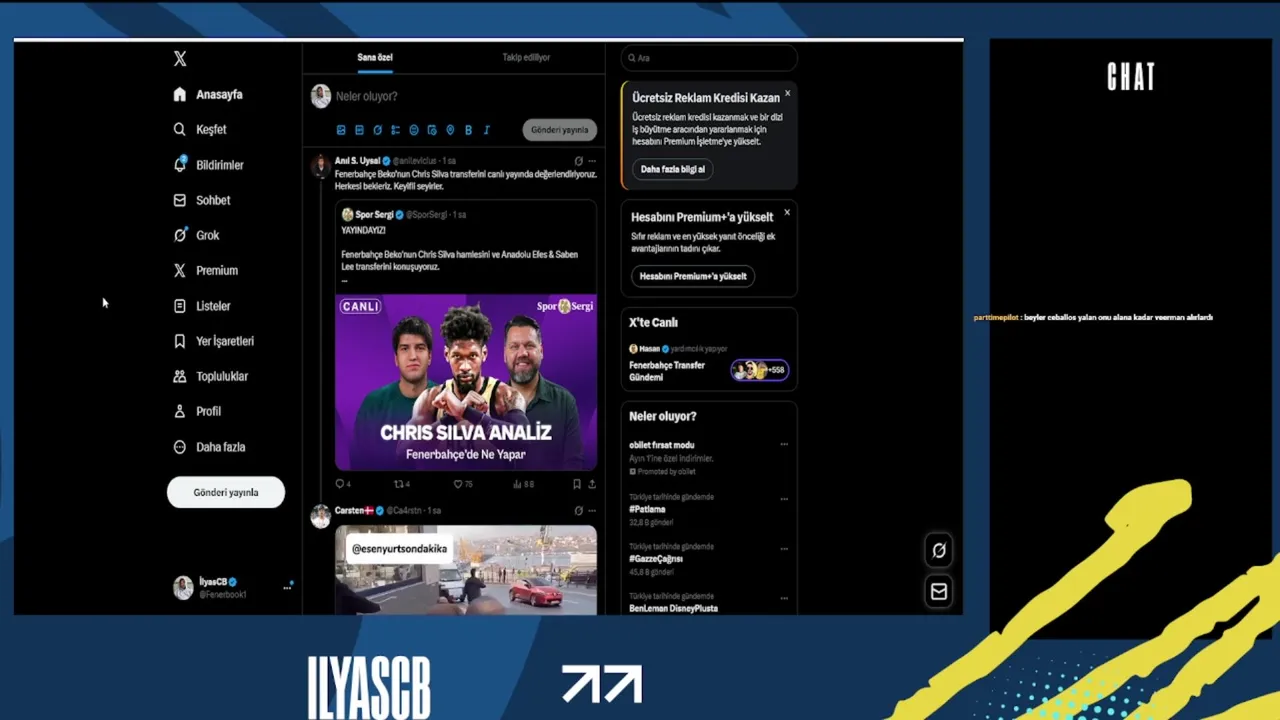Screen dimensions: 1280x720
Task: Open Premium in the sidebar
Action: [x=205, y=270]
